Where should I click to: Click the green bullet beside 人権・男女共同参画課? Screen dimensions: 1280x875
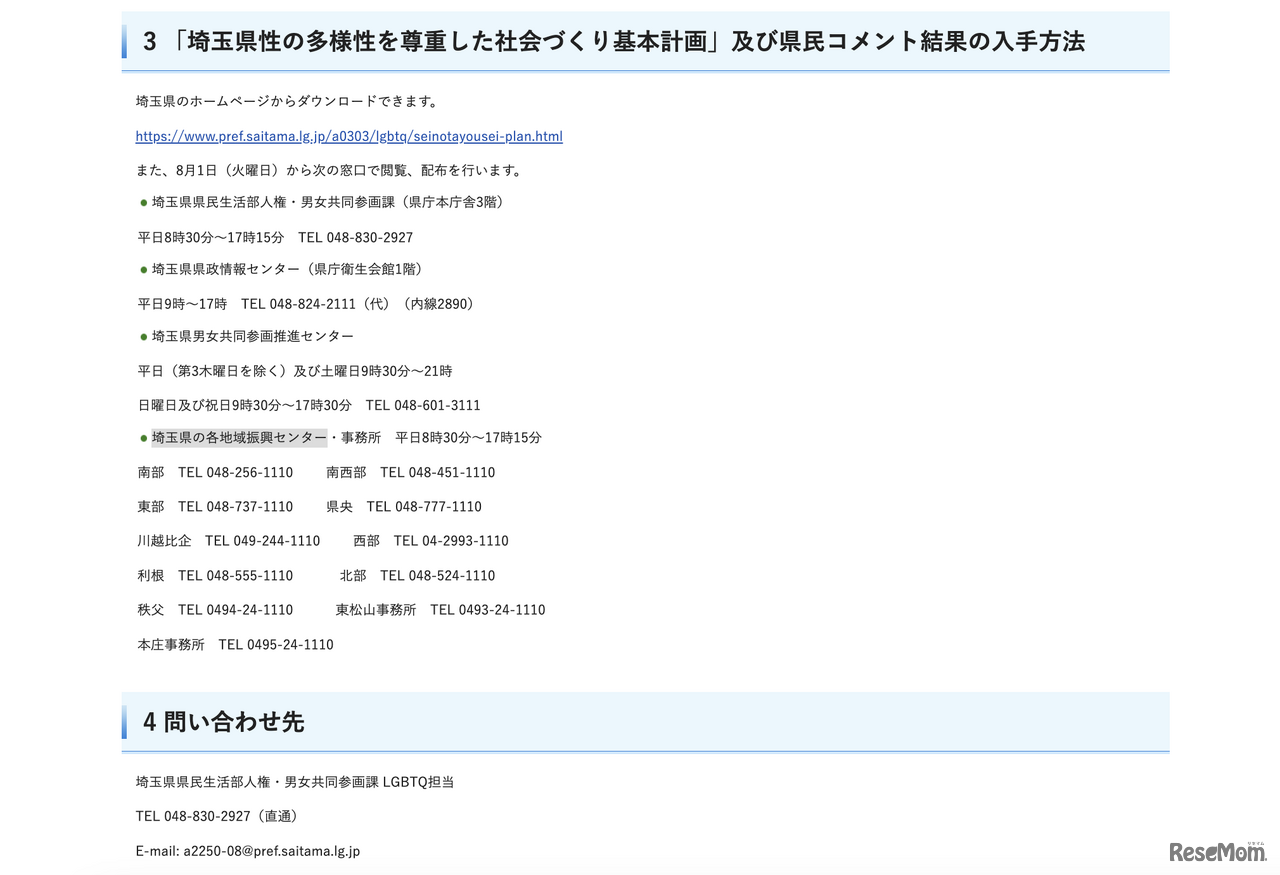pyautogui.click(x=143, y=201)
